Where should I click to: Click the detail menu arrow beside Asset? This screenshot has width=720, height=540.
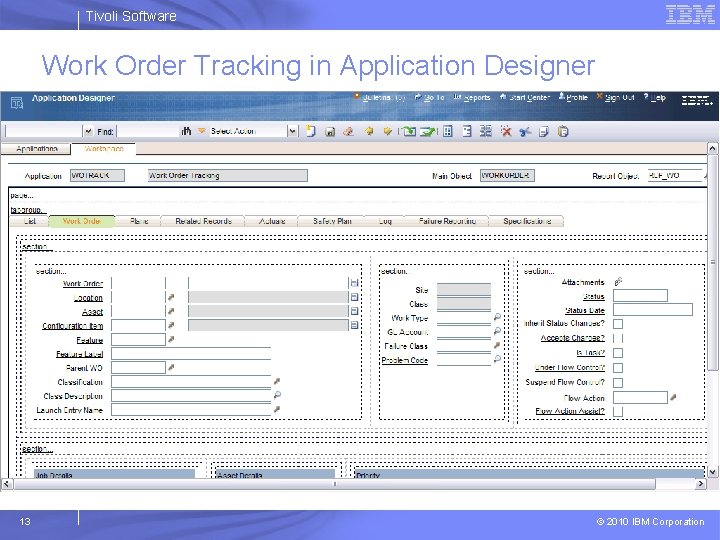pyautogui.click(x=171, y=311)
